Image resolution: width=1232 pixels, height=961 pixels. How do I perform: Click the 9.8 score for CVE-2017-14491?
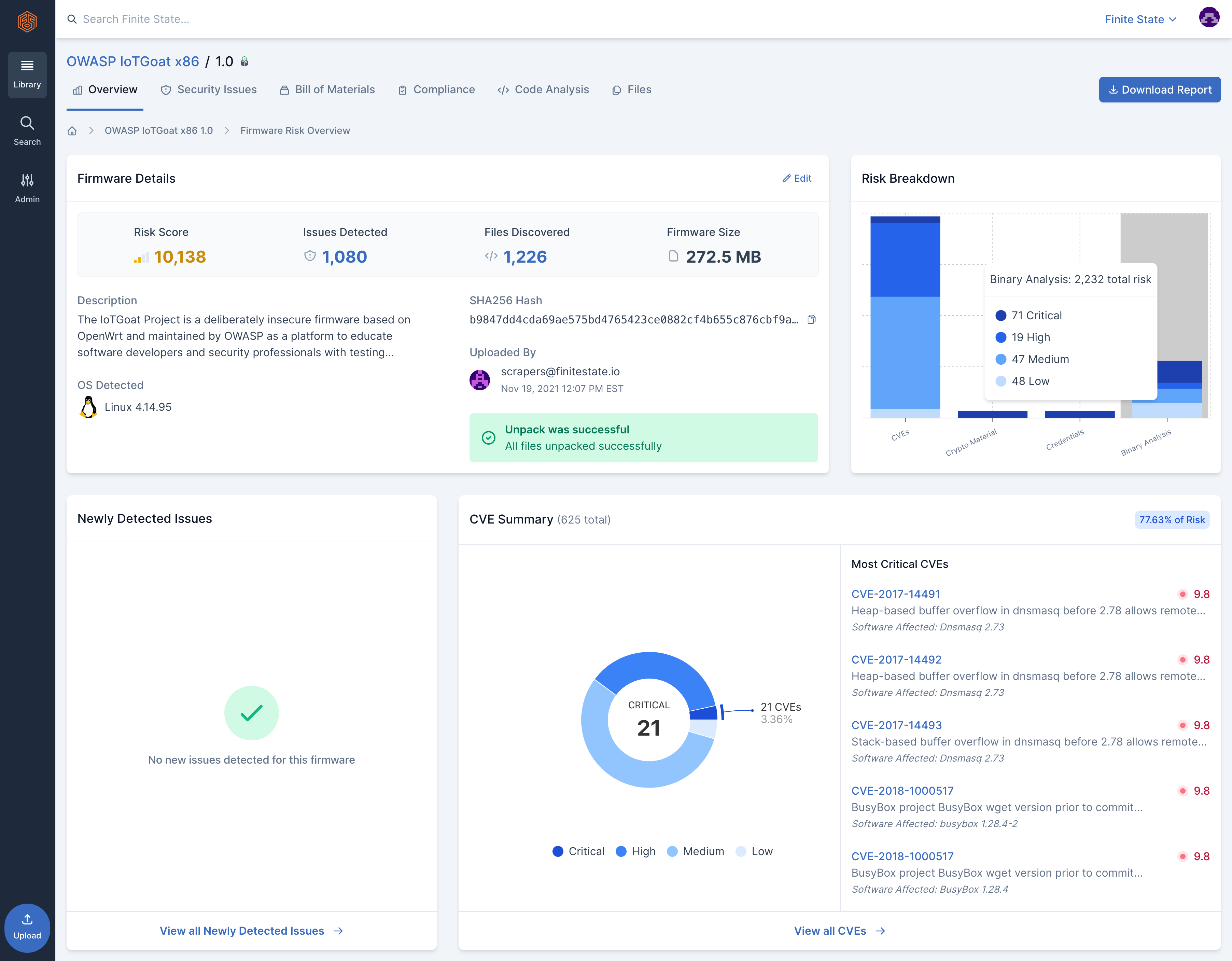point(1201,594)
